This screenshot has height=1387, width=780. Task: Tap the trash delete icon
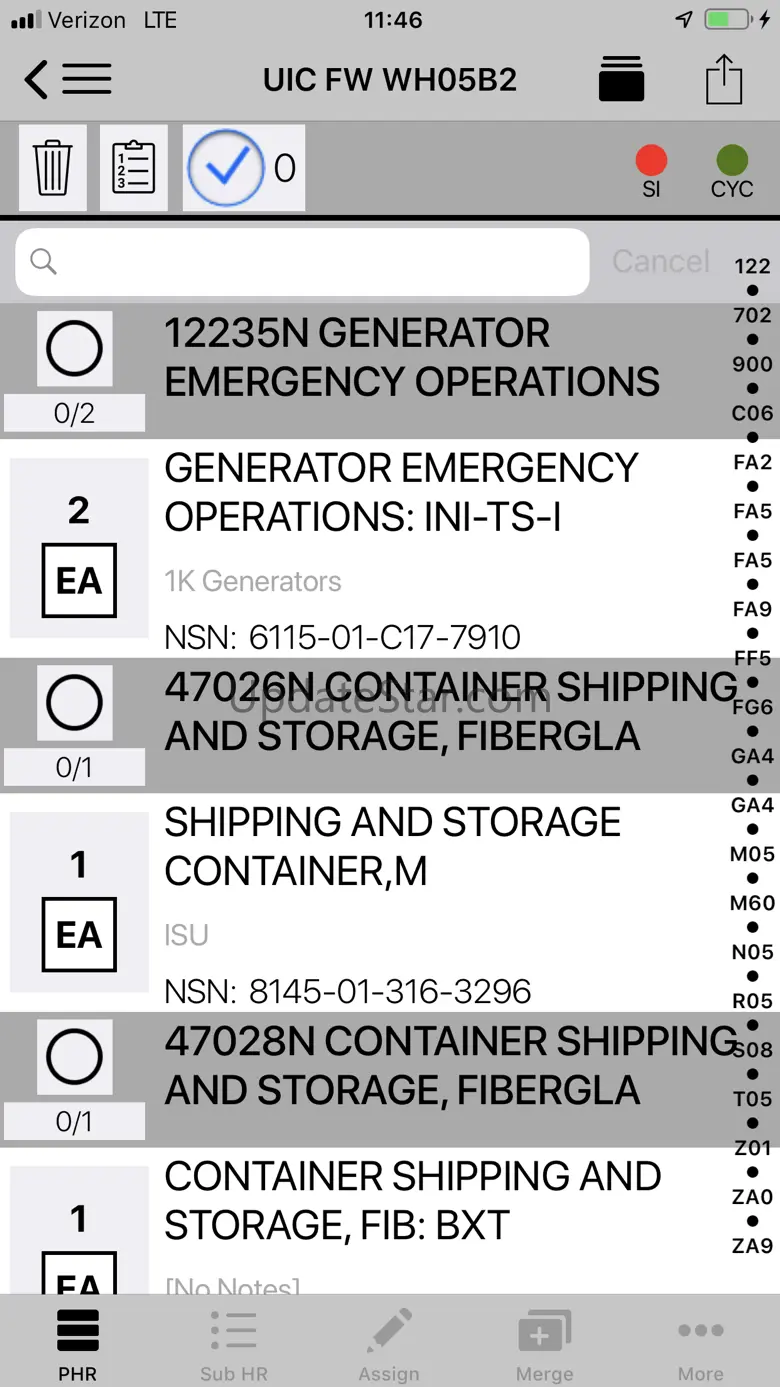[52, 168]
